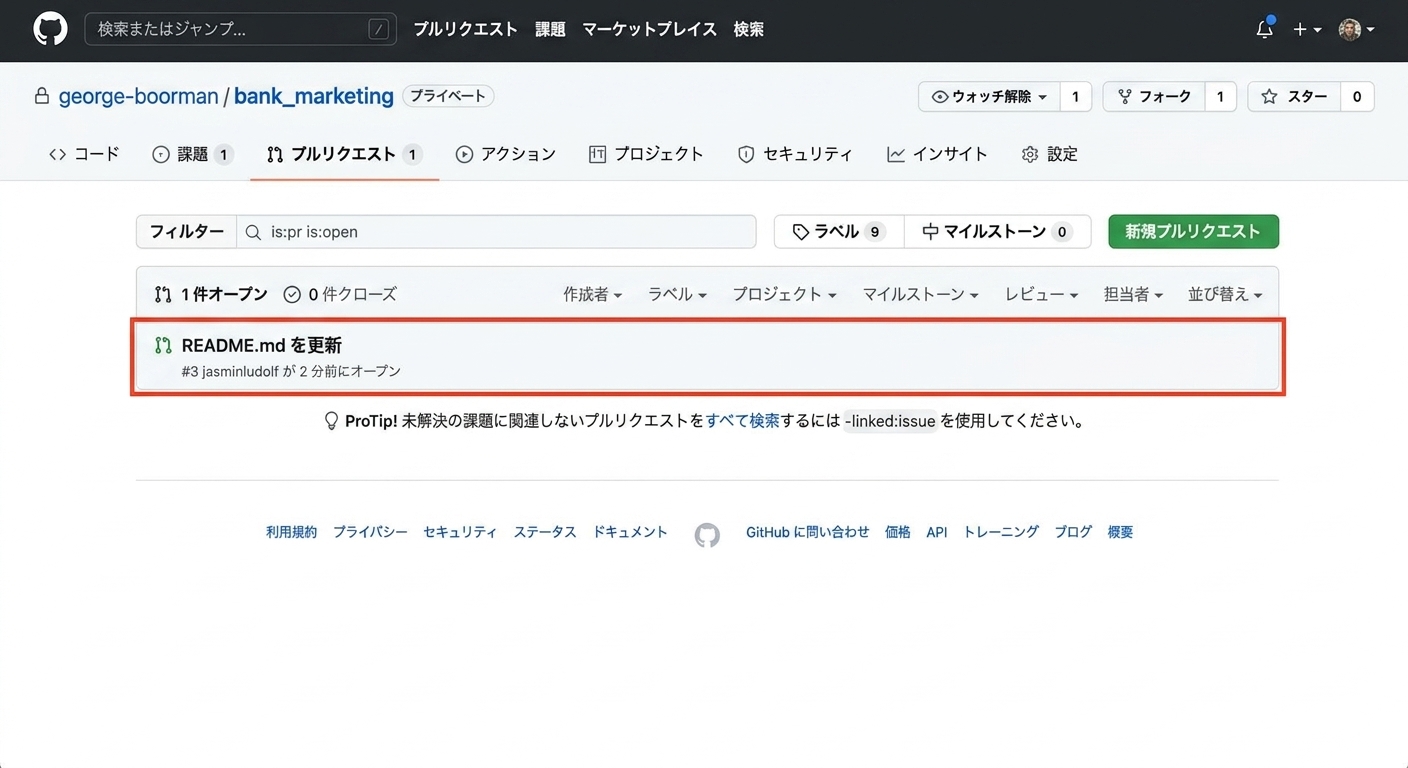Image resolution: width=1408 pixels, height=768 pixels.
Task: Focus the 検索またはジャンプ search box
Action: click(x=240, y=29)
